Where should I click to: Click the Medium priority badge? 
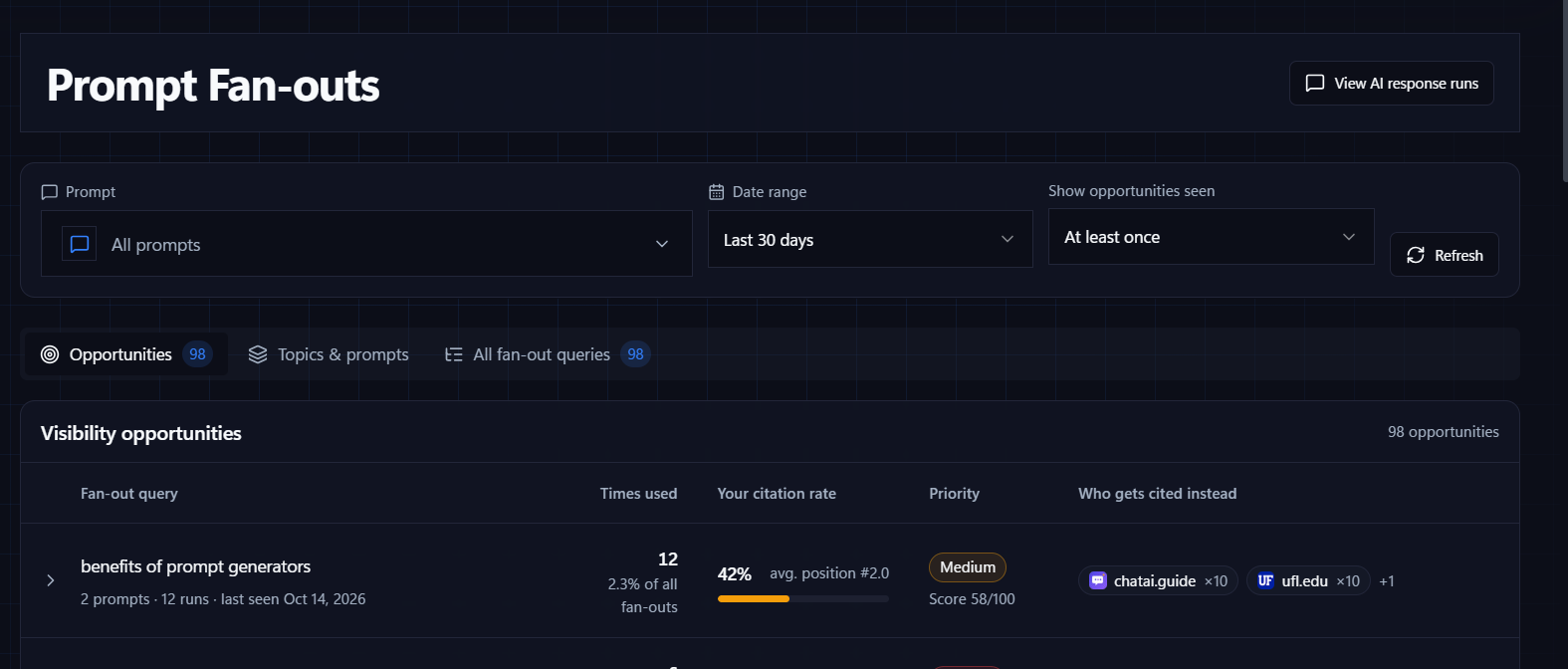click(x=968, y=567)
